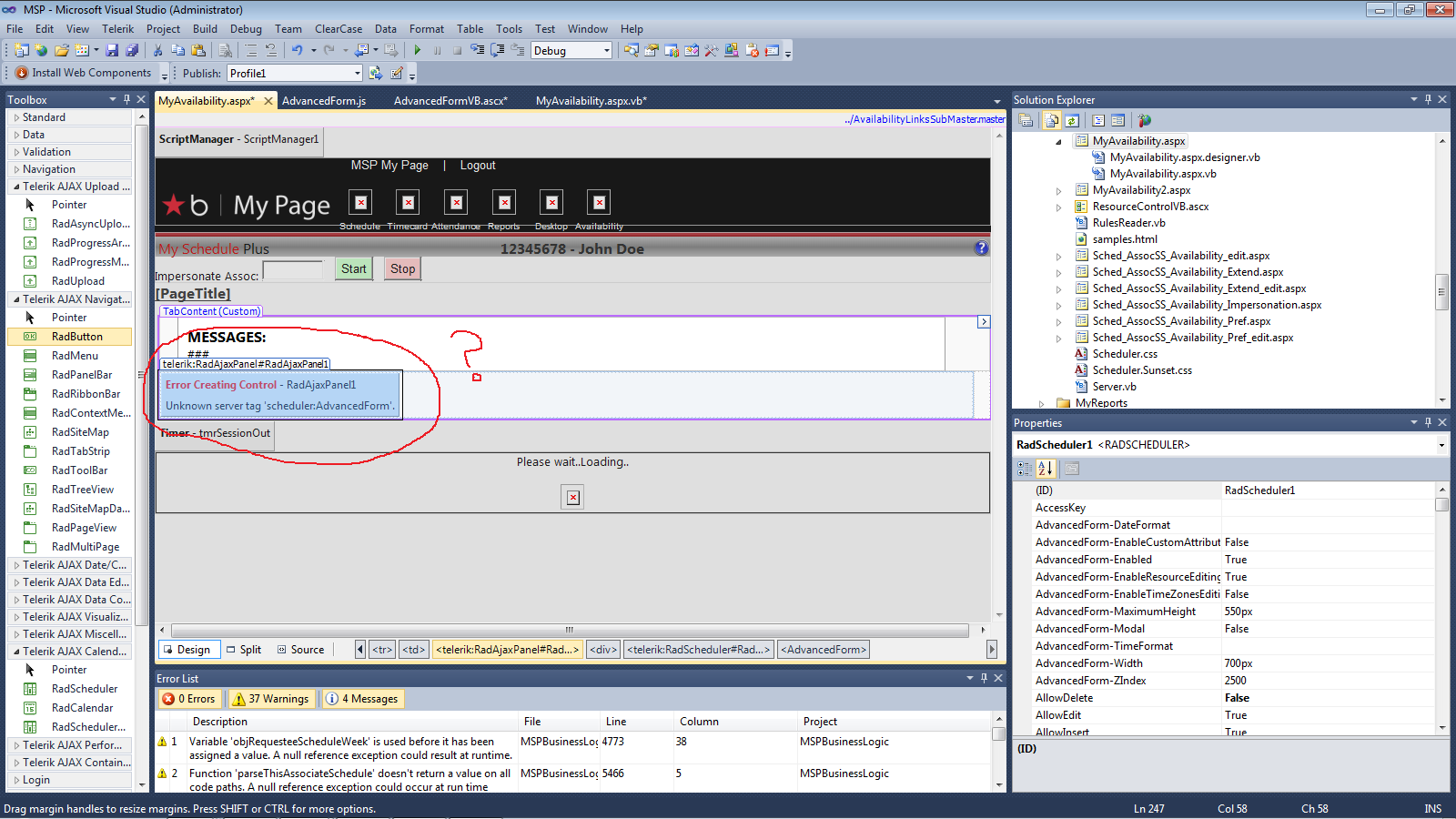Click the Start Debugging play icon
The image size is (1456, 819).
point(417,51)
